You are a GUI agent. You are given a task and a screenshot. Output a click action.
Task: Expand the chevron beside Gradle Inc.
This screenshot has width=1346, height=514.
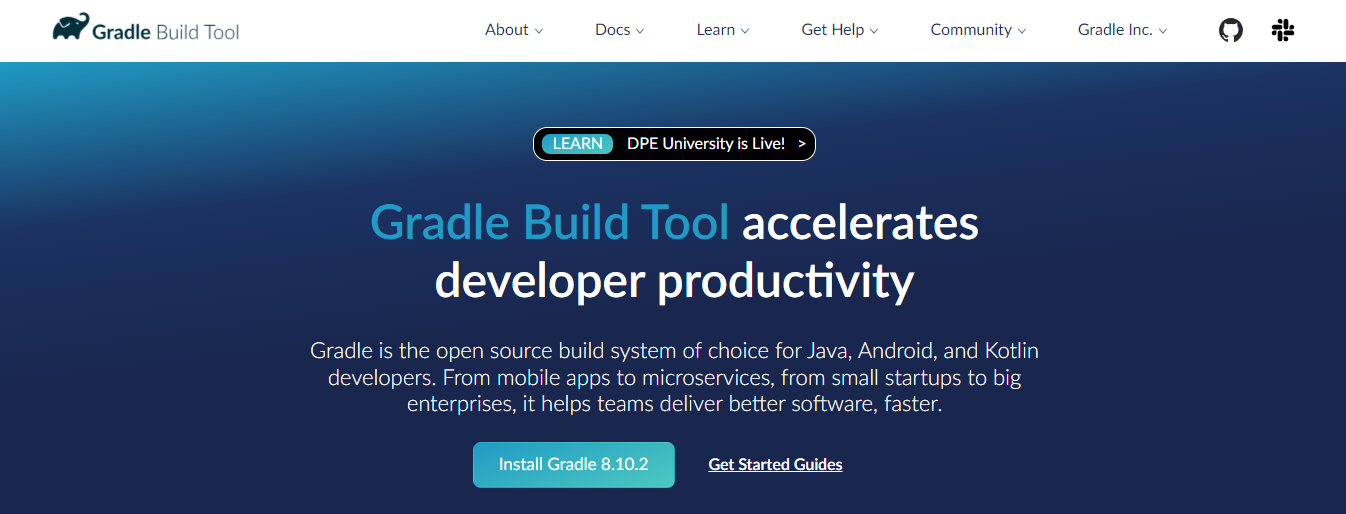coord(1163,31)
